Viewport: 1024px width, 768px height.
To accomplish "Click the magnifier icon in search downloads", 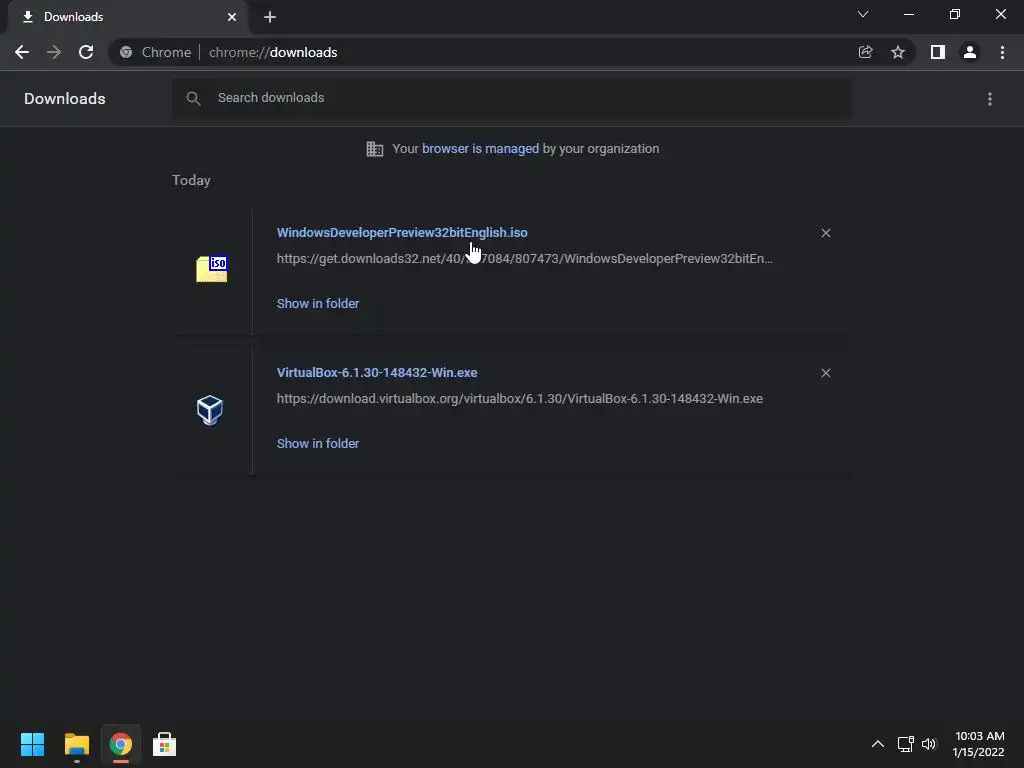I will click(x=193, y=99).
